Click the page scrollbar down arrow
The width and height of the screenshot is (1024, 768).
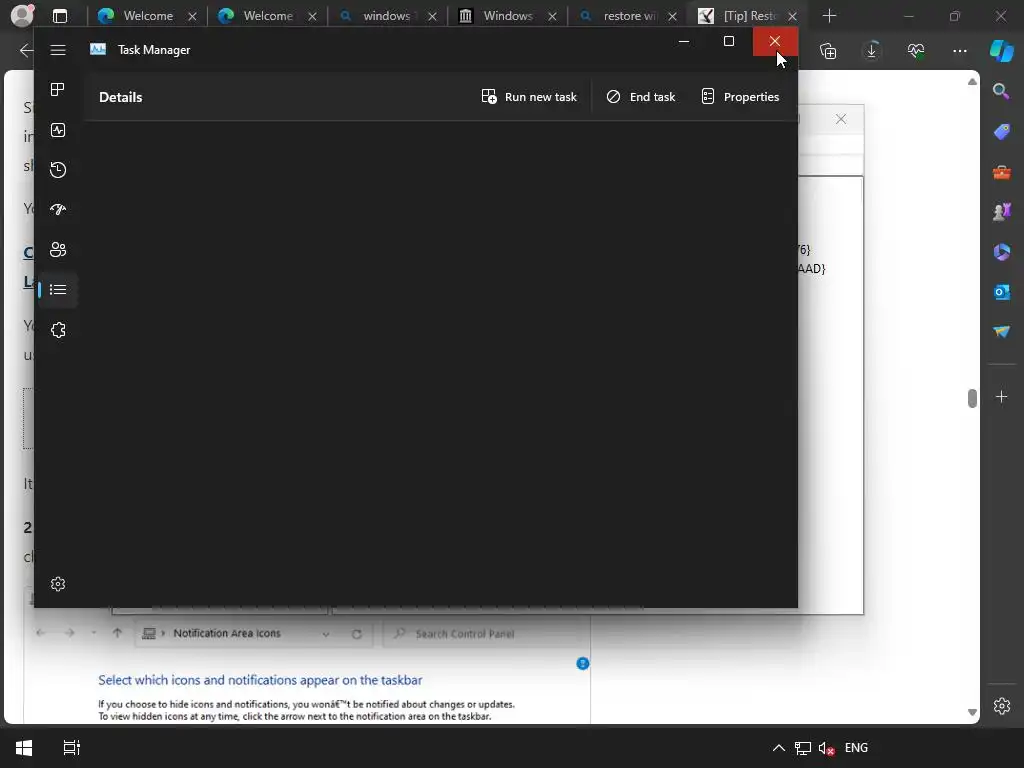click(x=972, y=712)
